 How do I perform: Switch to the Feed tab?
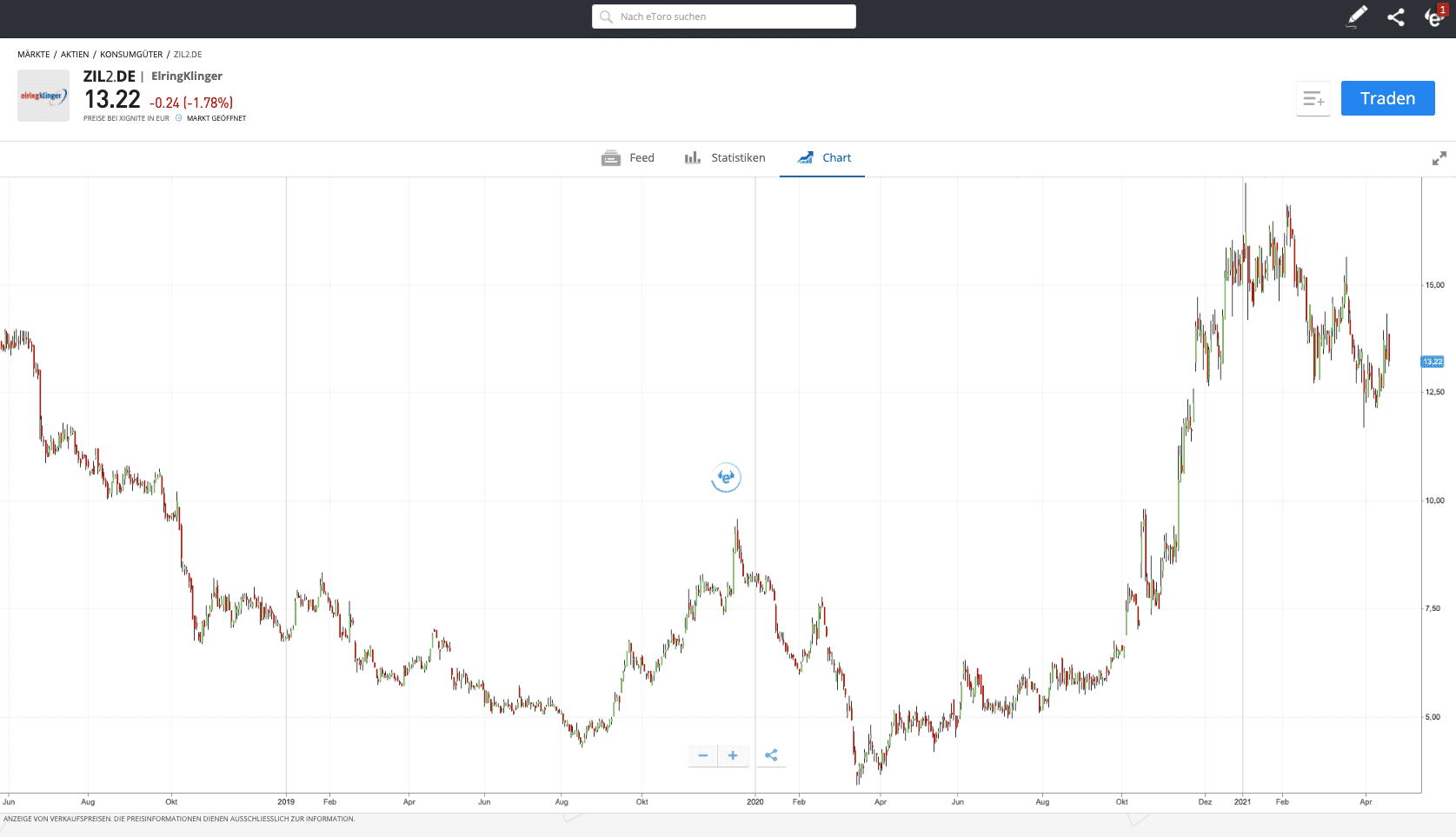(x=628, y=158)
